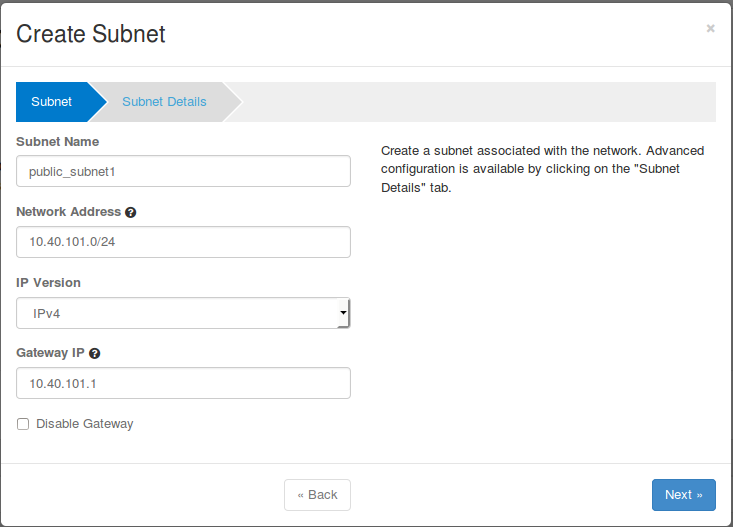The width and height of the screenshot is (733, 527).
Task: Click the Disable Gateway label text
Action: pos(84,424)
